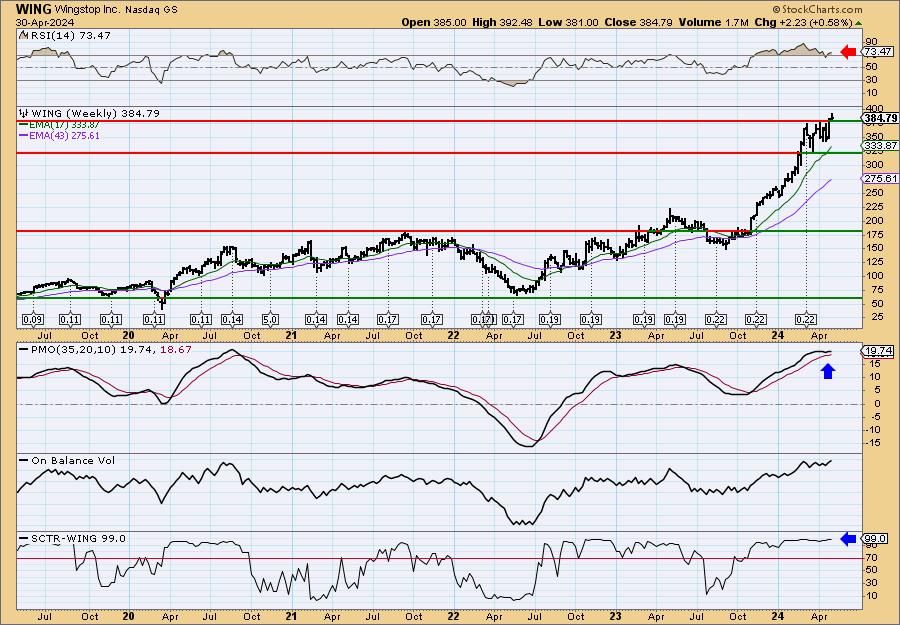Click the 19.74 PMO axis value tag
This screenshot has height=625, width=900.
coord(878,351)
